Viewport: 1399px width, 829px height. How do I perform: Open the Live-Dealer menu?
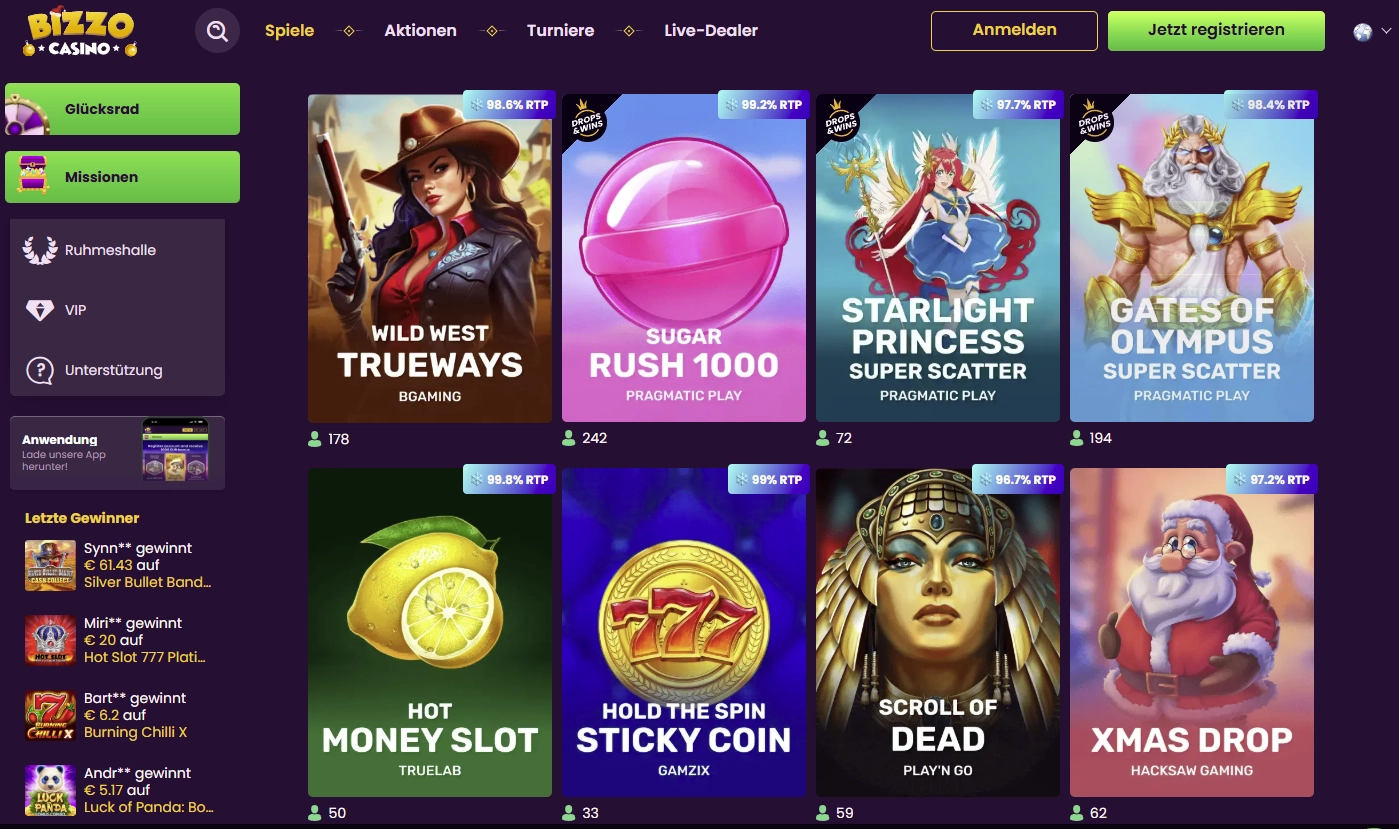tap(708, 30)
